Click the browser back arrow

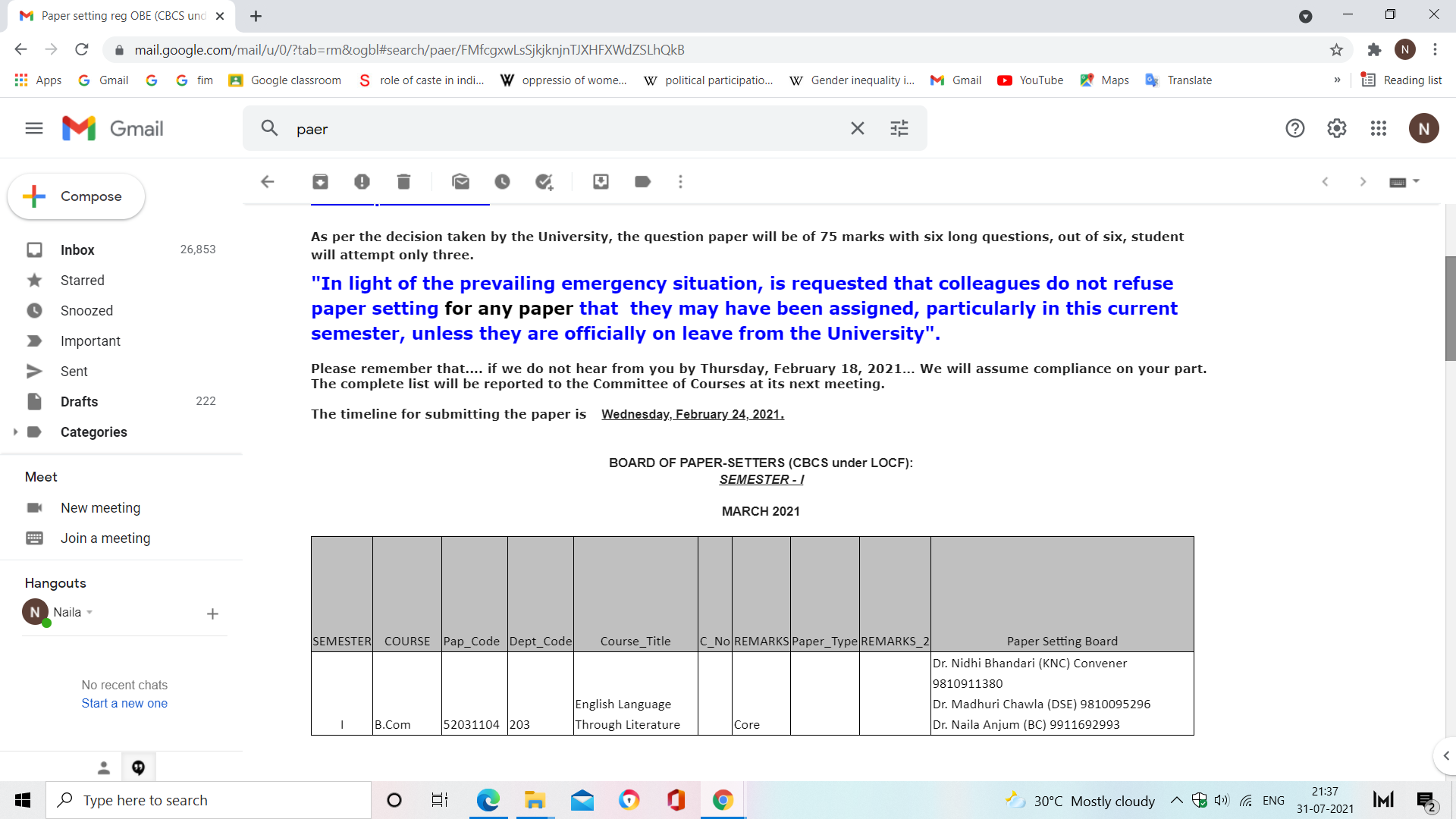pyautogui.click(x=20, y=49)
